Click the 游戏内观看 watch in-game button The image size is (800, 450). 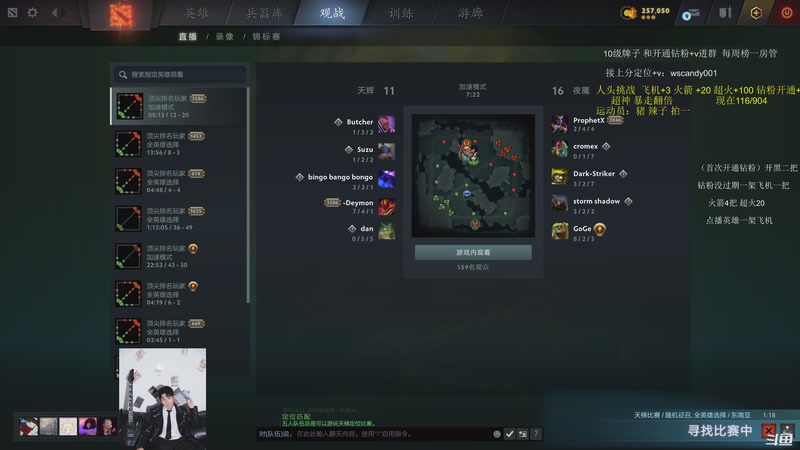pyautogui.click(x=473, y=253)
